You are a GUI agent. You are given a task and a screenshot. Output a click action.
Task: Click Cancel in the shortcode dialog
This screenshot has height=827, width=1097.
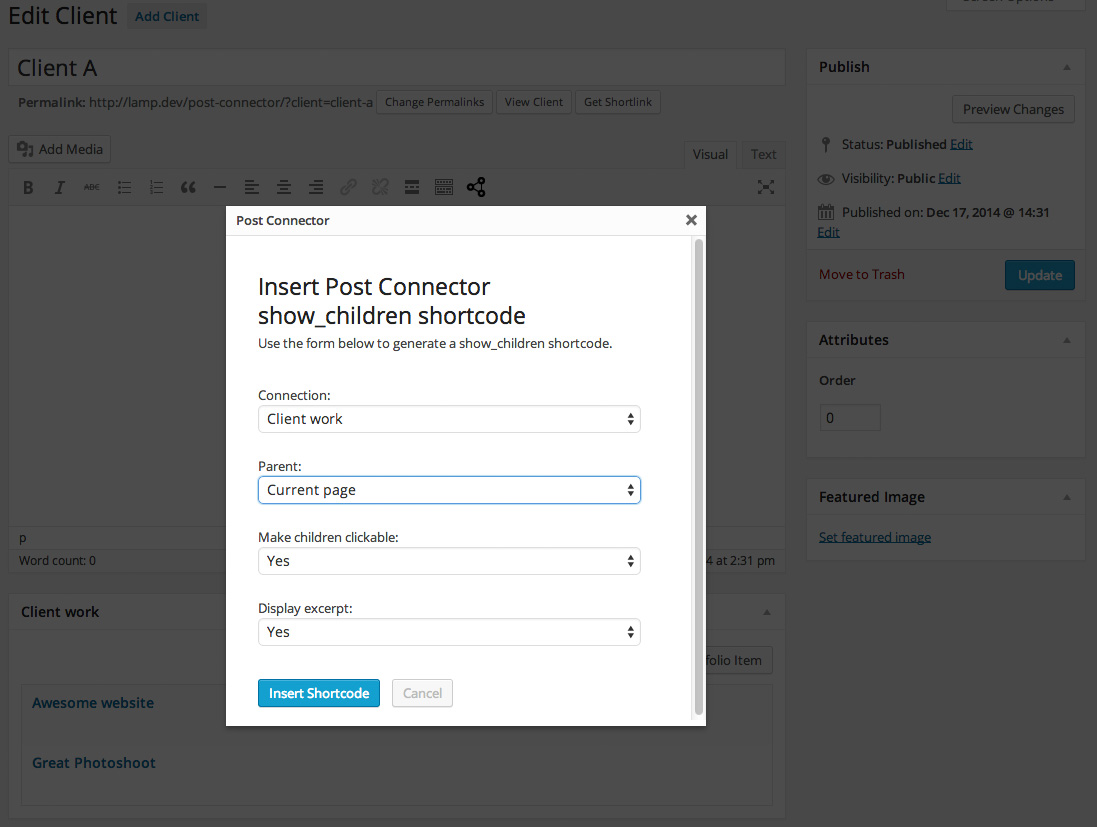[x=423, y=693]
